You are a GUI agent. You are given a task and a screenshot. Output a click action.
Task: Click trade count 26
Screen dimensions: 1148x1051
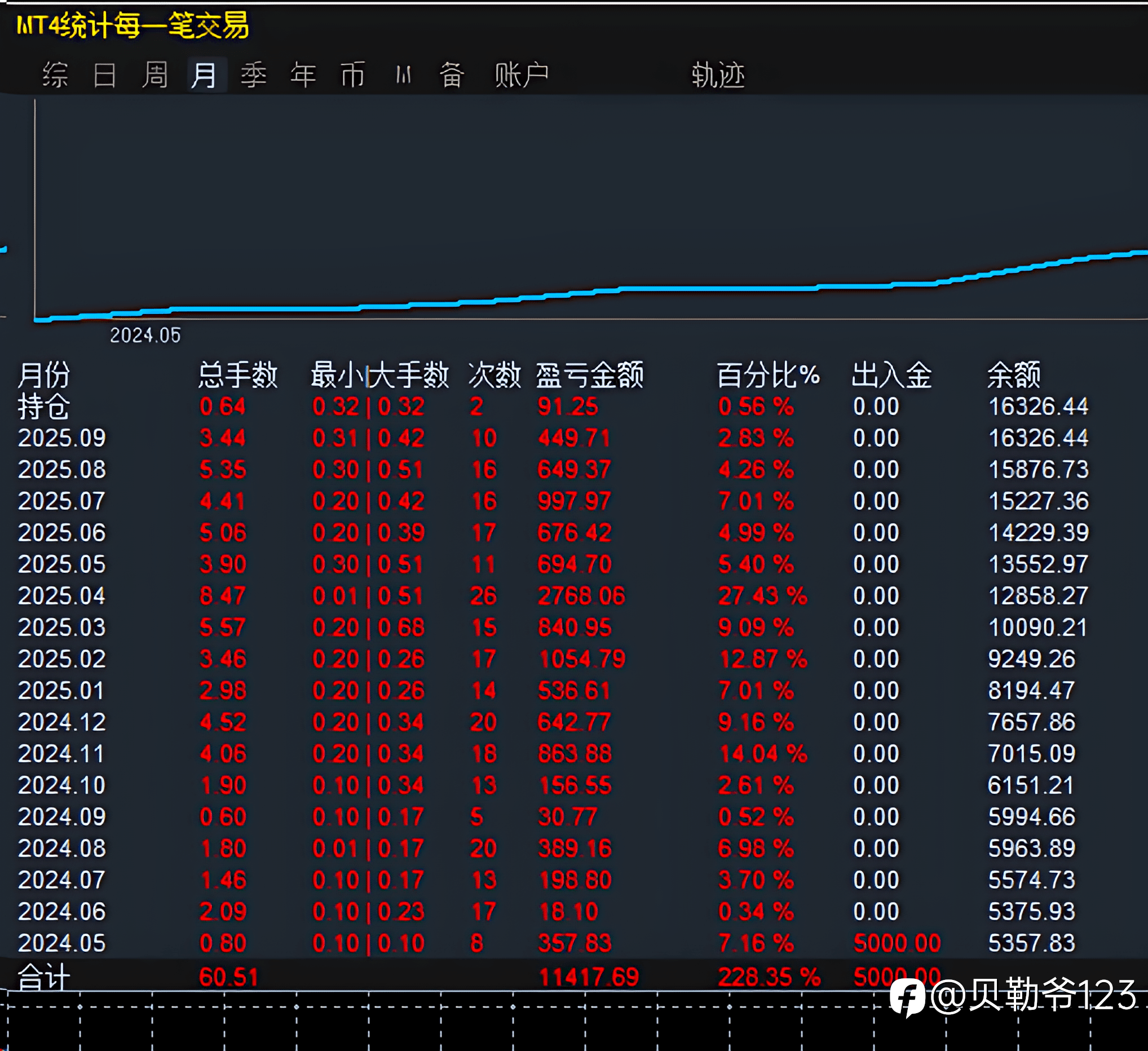483,596
